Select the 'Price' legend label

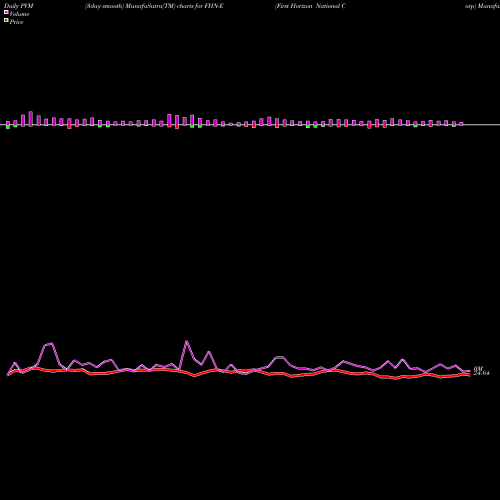16,22
